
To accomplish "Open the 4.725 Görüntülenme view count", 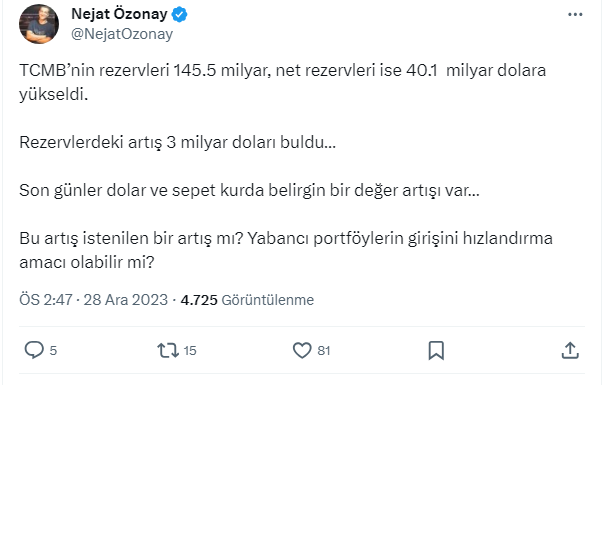I will click(x=247, y=300).
